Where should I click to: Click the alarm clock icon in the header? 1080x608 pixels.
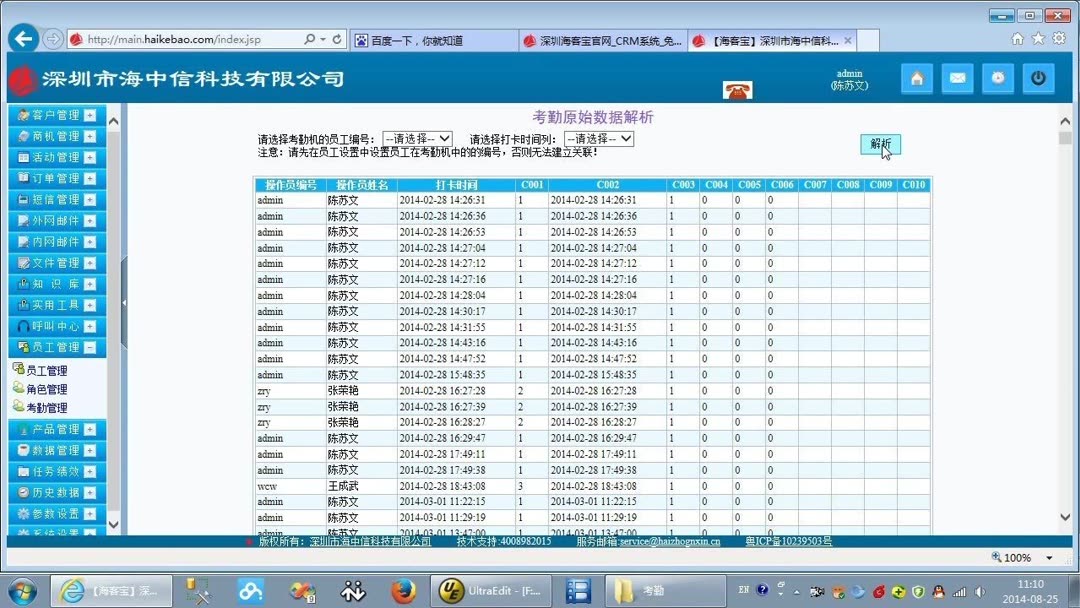(x=998, y=77)
